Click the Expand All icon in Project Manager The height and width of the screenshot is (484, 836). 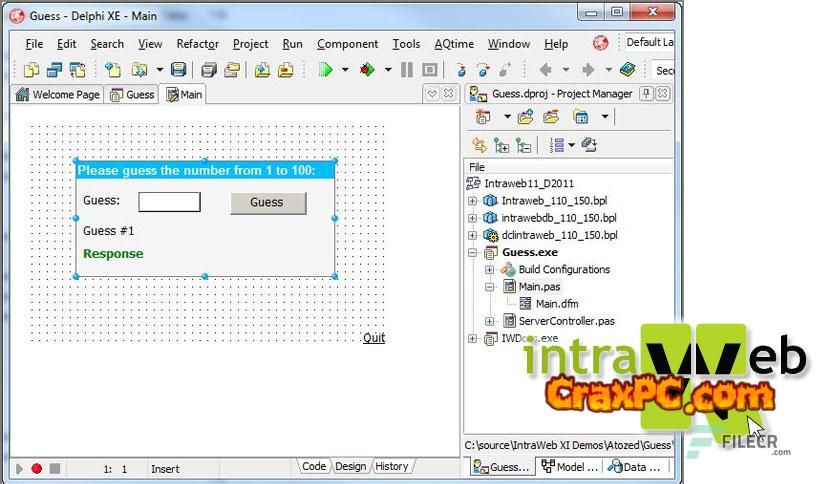point(501,145)
